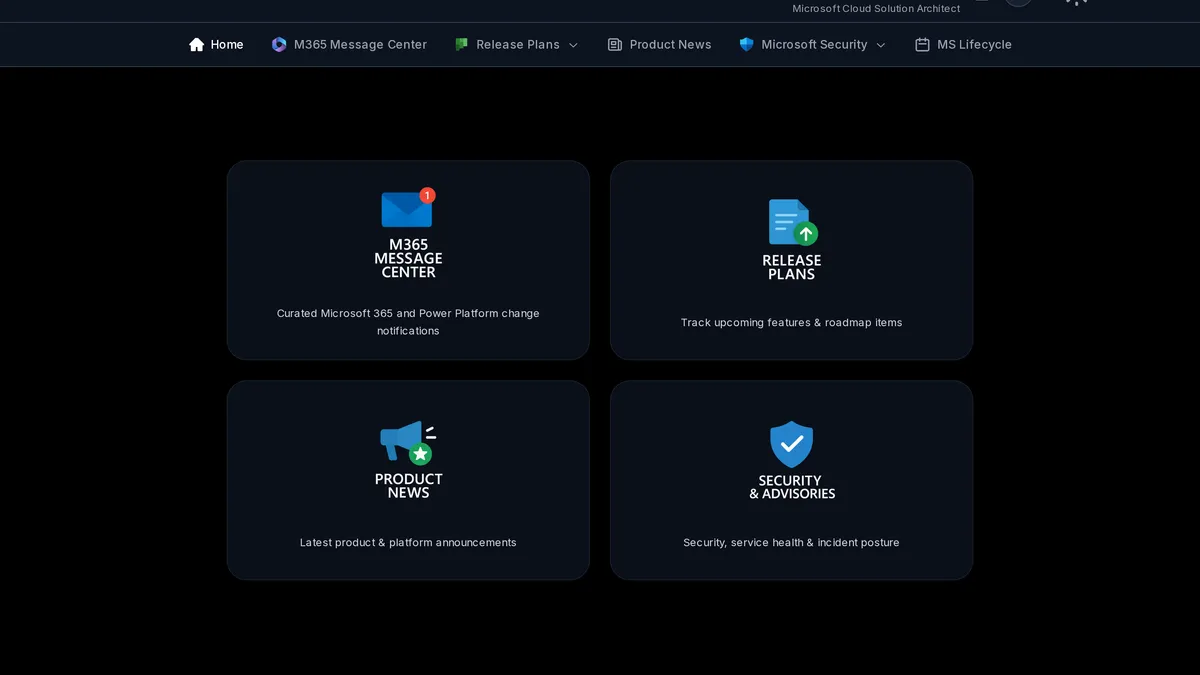Open Microsoft Security nav menu label
The height and width of the screenshot is (675, 1200).
[814, 45]
